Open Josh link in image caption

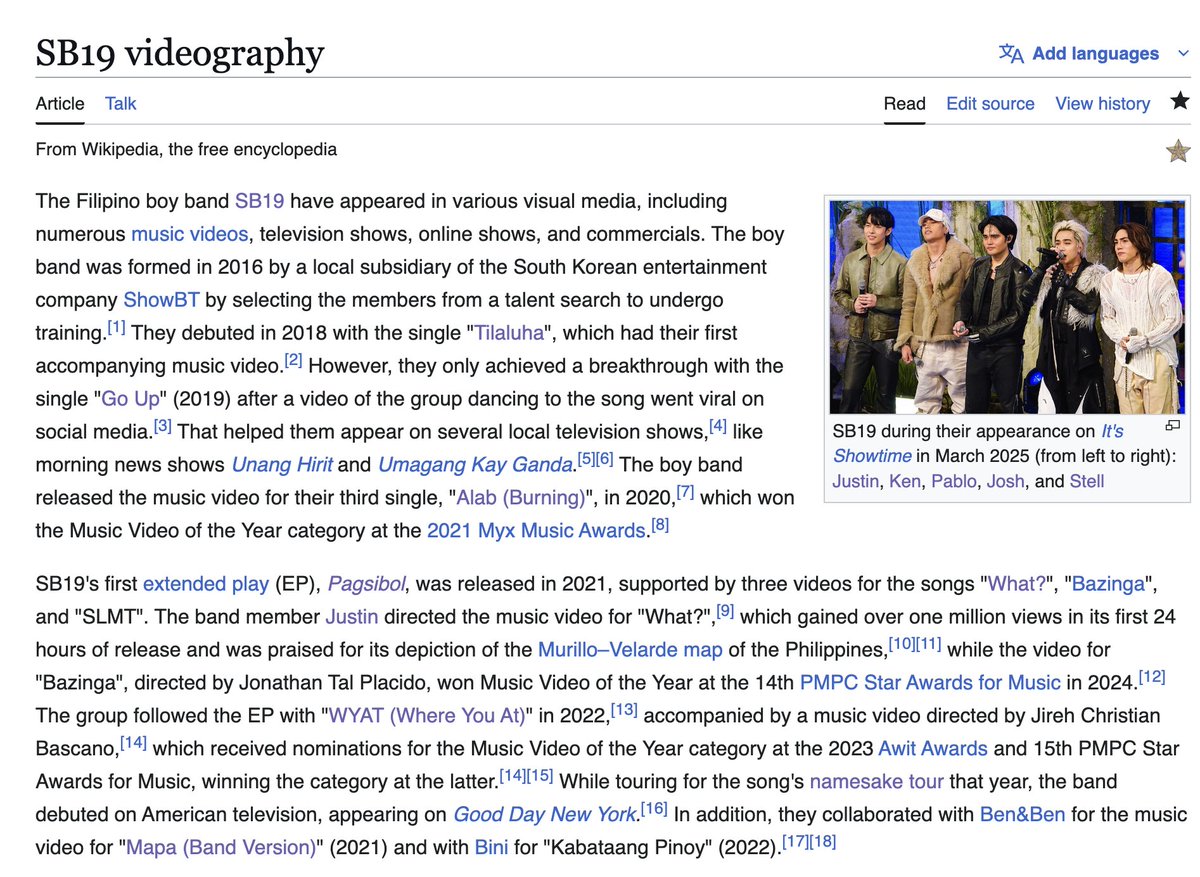1006,481
